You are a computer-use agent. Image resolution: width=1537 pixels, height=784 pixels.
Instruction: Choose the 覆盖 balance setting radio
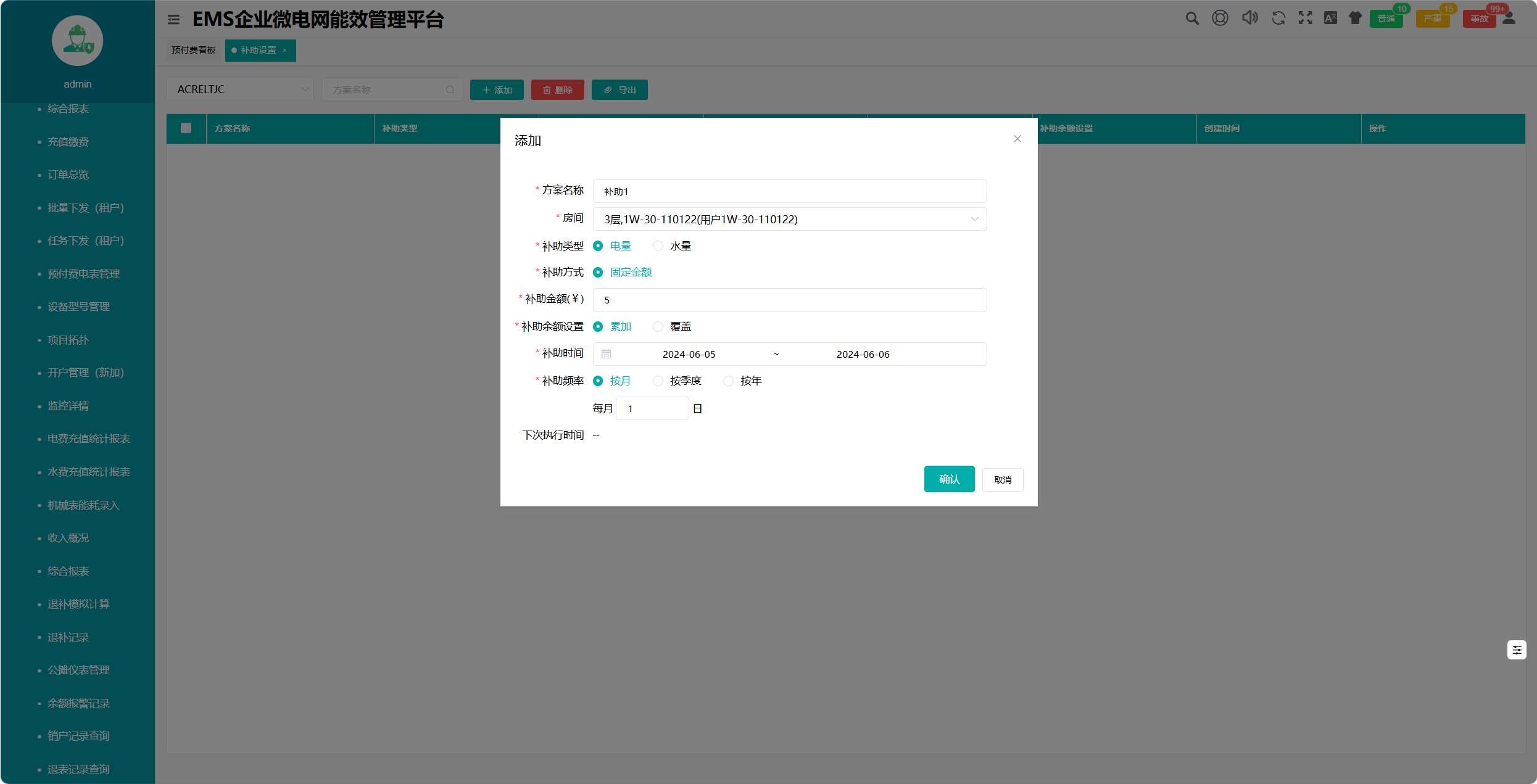tap(658, 326)
